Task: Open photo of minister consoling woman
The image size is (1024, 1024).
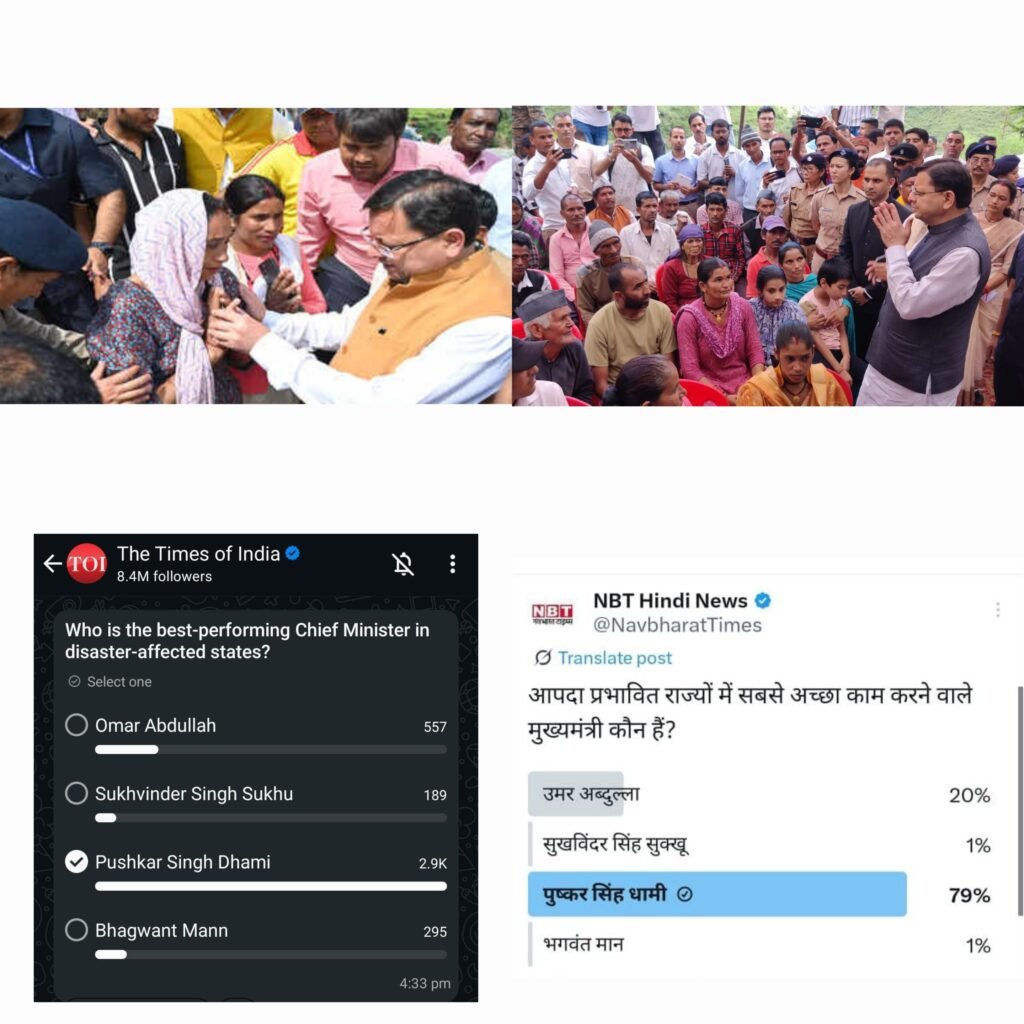Action: pos(256,255)
